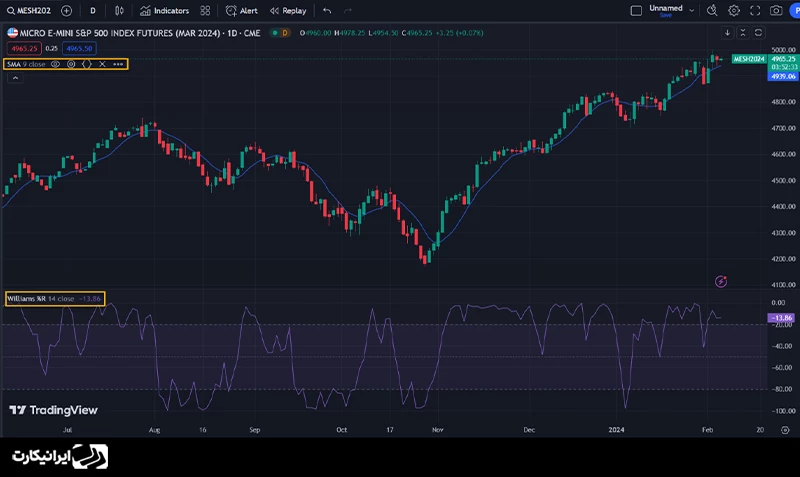Open SMA source code braces icon
The image size is (800, 477).
(x=87, y=64)
